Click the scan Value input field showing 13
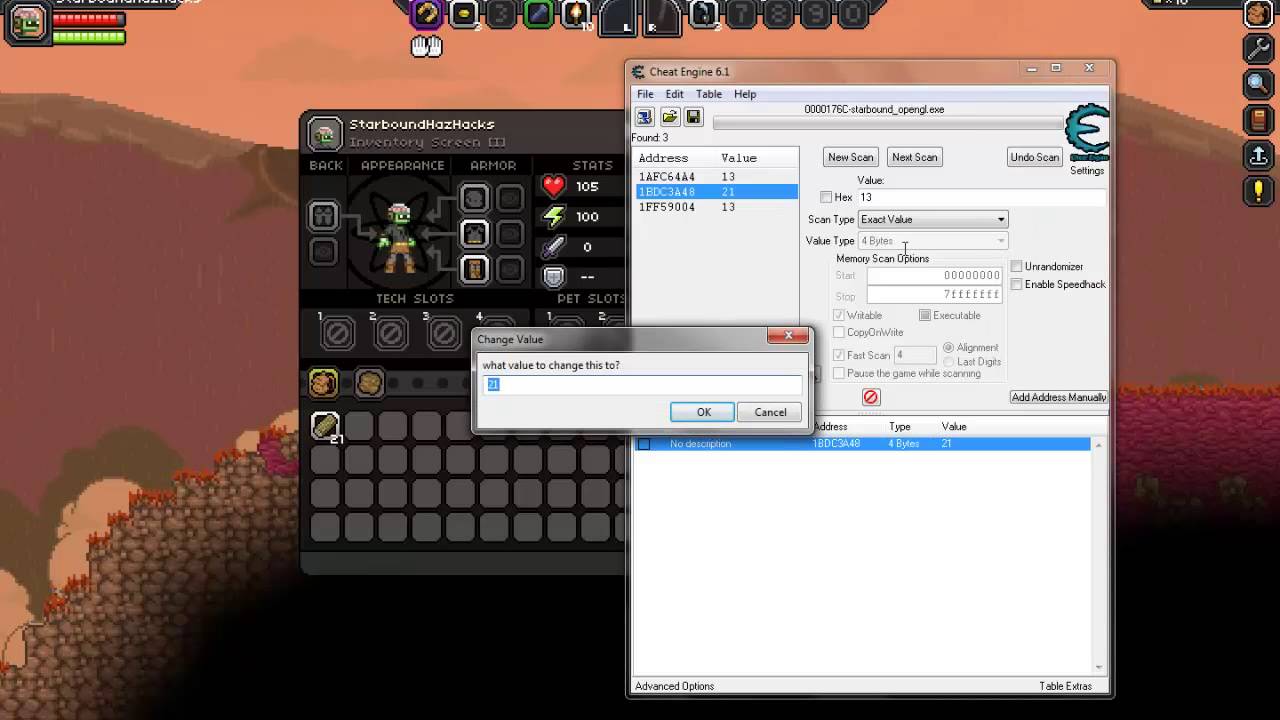 tap(982, 198)
